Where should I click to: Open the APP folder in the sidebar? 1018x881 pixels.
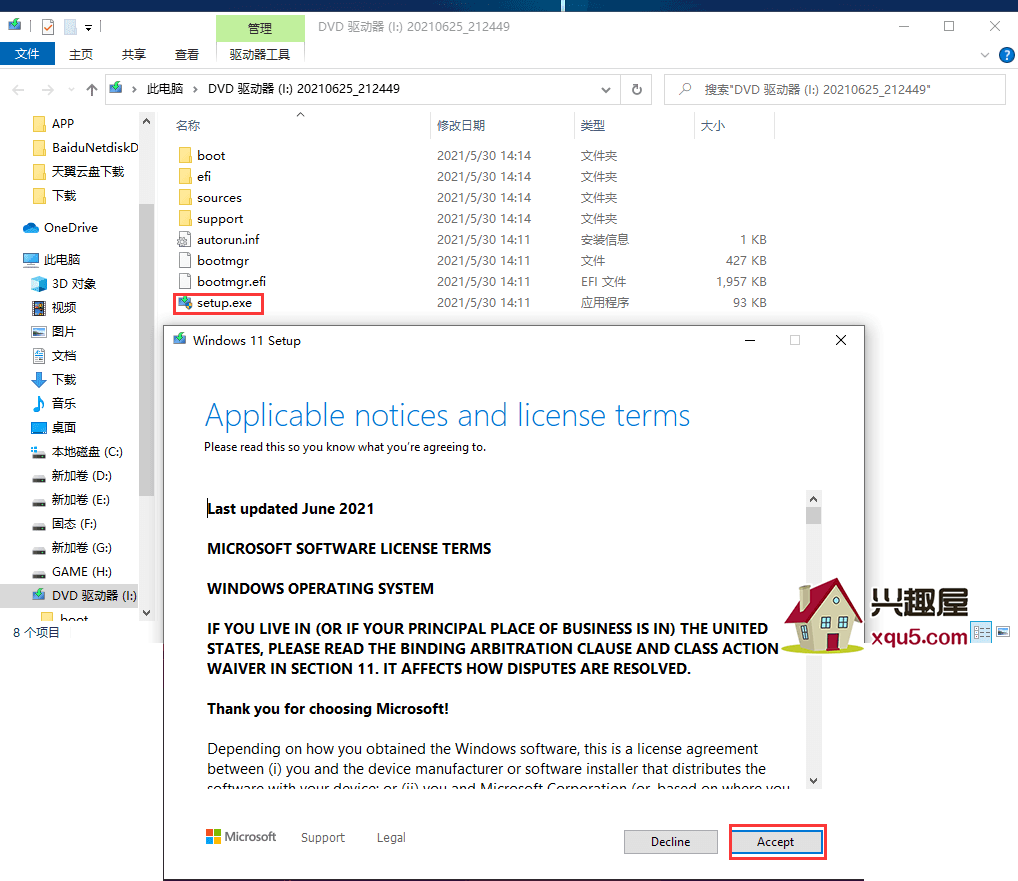point(62,123)
